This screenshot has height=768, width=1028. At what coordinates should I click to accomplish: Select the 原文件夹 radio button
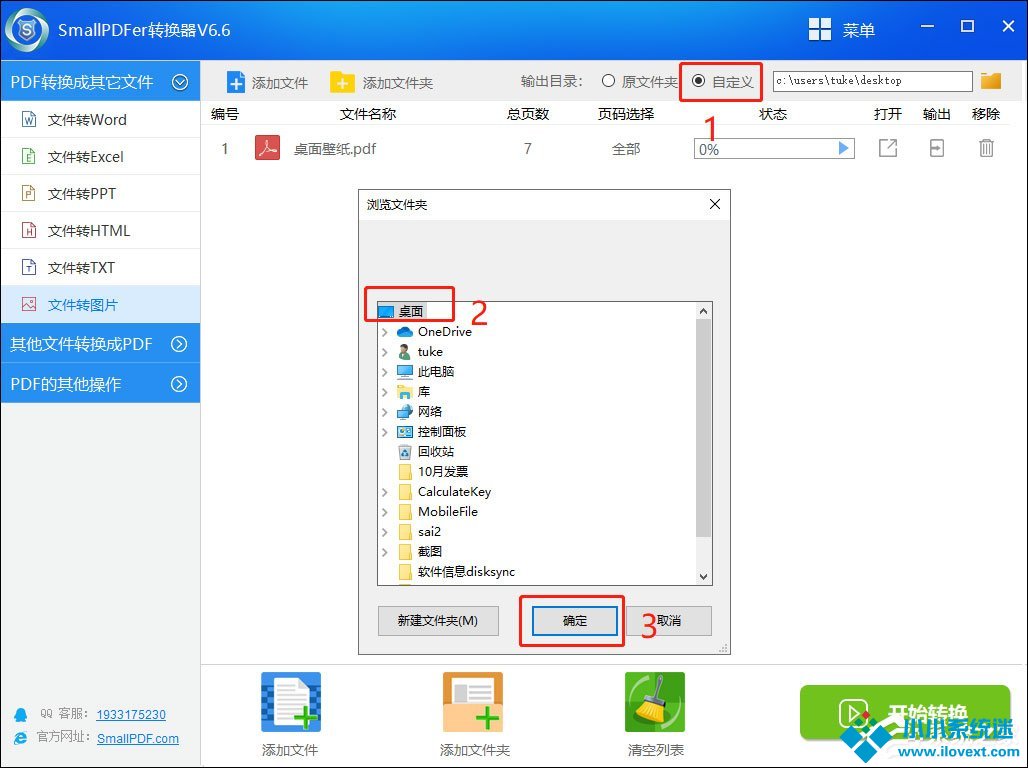point(608,81)
